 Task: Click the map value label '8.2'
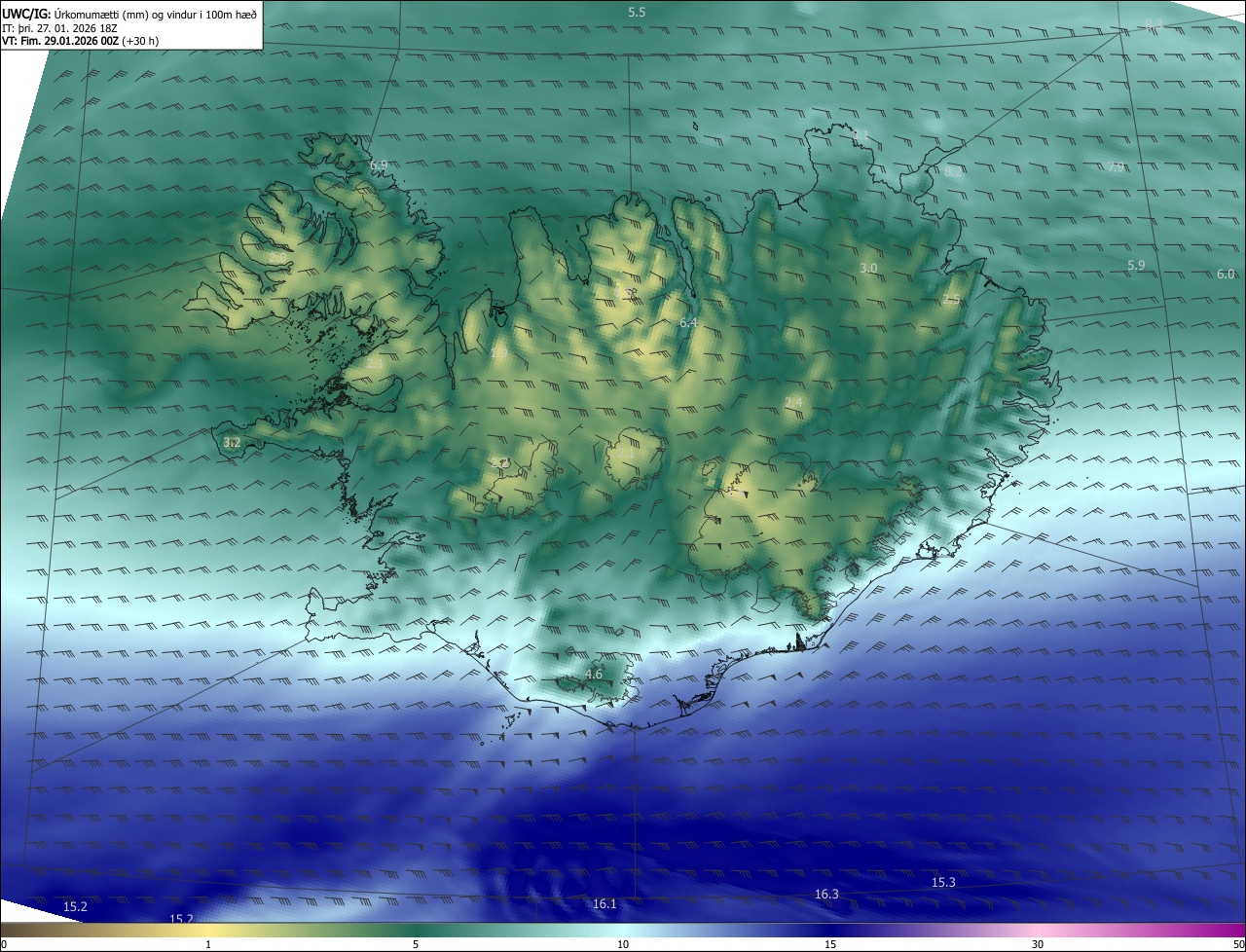(953, 171)
